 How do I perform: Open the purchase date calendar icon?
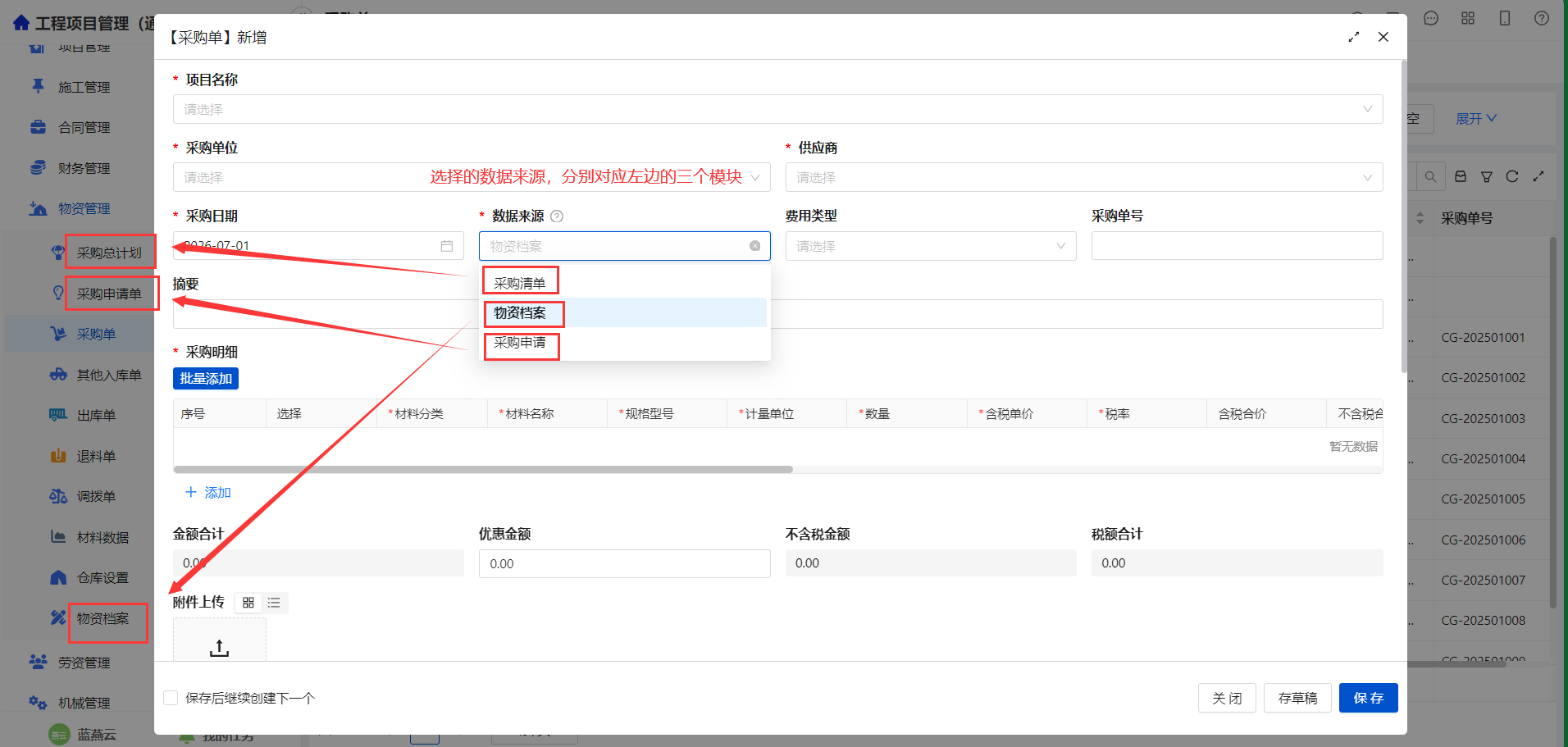pyautogui.click(x=447, y=246)
